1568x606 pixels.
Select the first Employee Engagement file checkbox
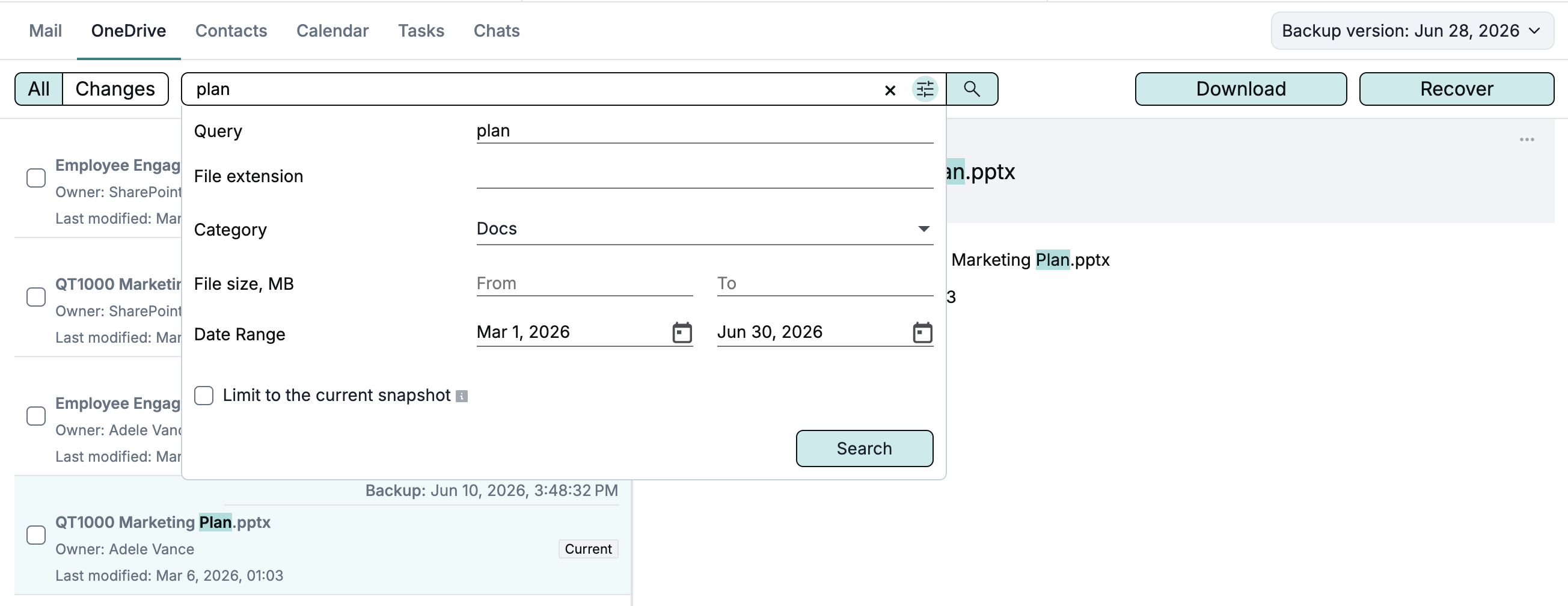click(x=36, y=179)
